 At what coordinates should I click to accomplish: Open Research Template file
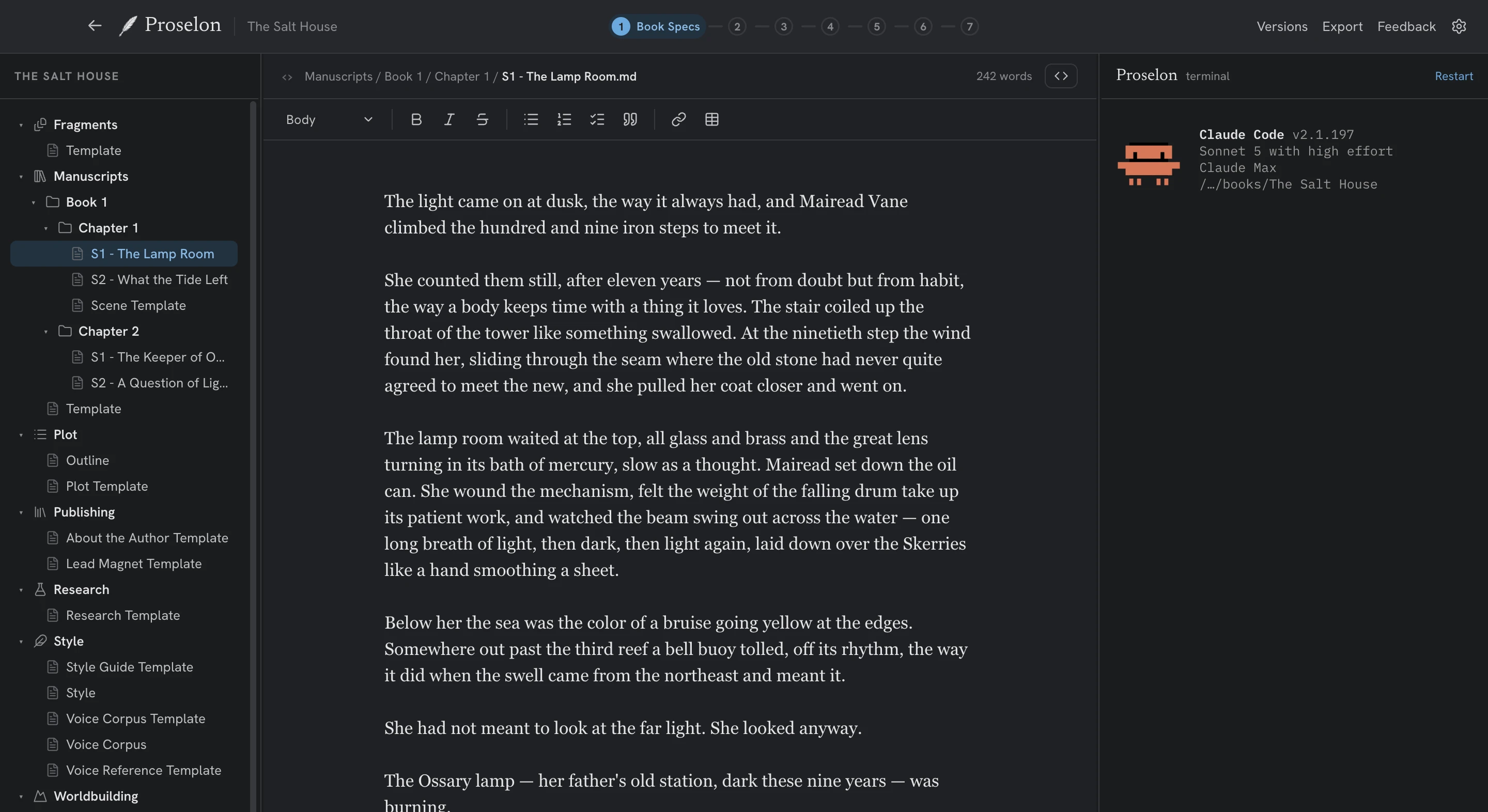(123, 616)
